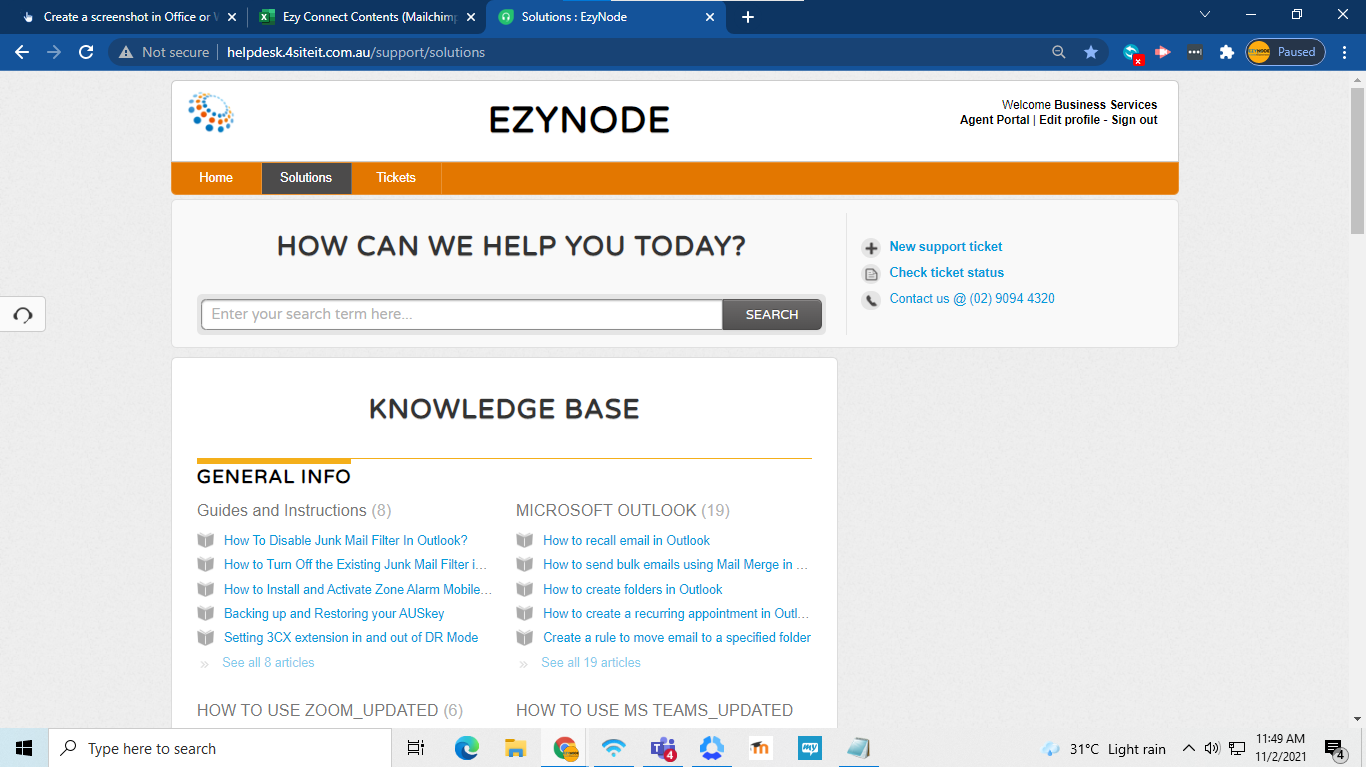1366x767 pixels.
Task: Open bulk emails using Mail Merge article
Action: point(676,564)
